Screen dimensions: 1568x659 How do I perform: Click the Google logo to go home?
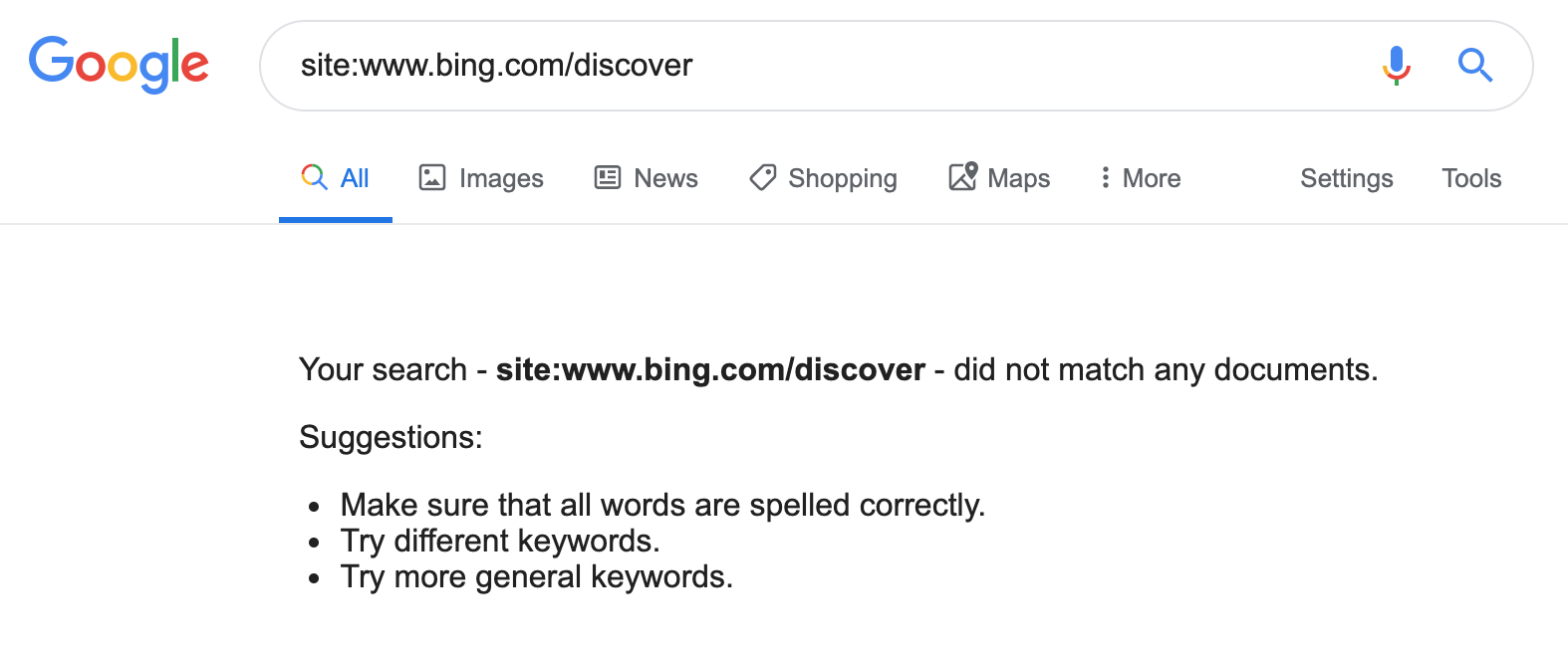(119, 65)
